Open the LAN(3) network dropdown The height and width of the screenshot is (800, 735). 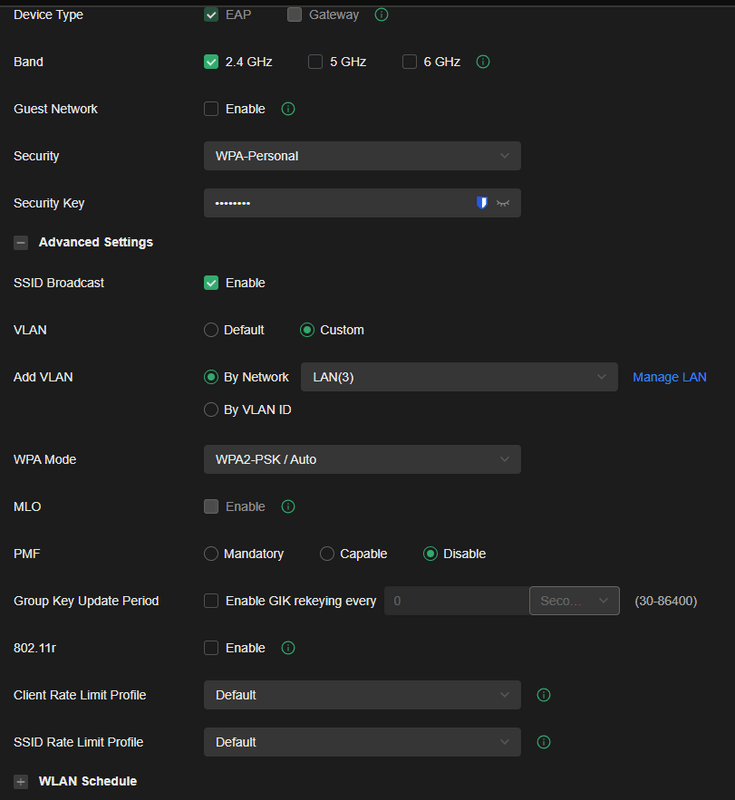click(459, 377)
